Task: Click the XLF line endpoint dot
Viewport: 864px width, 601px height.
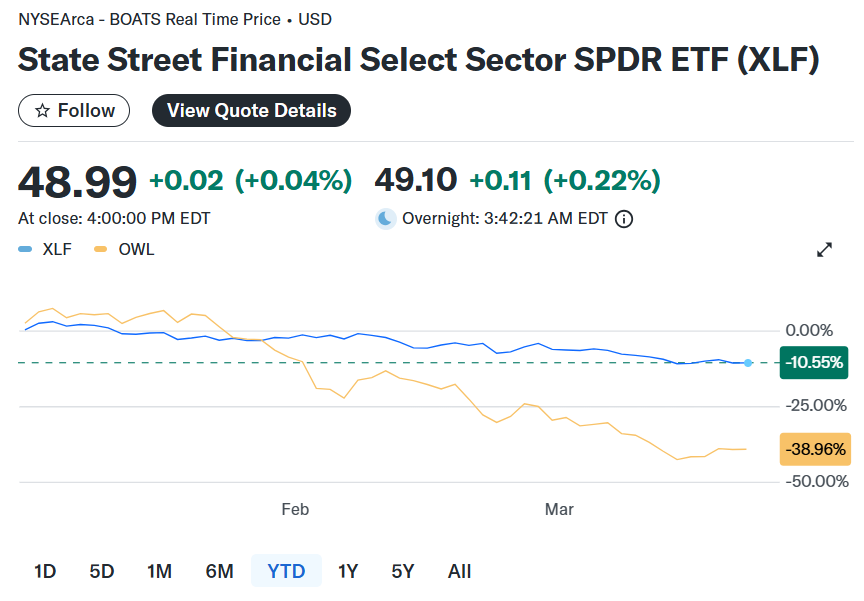Action: [748, 362]
